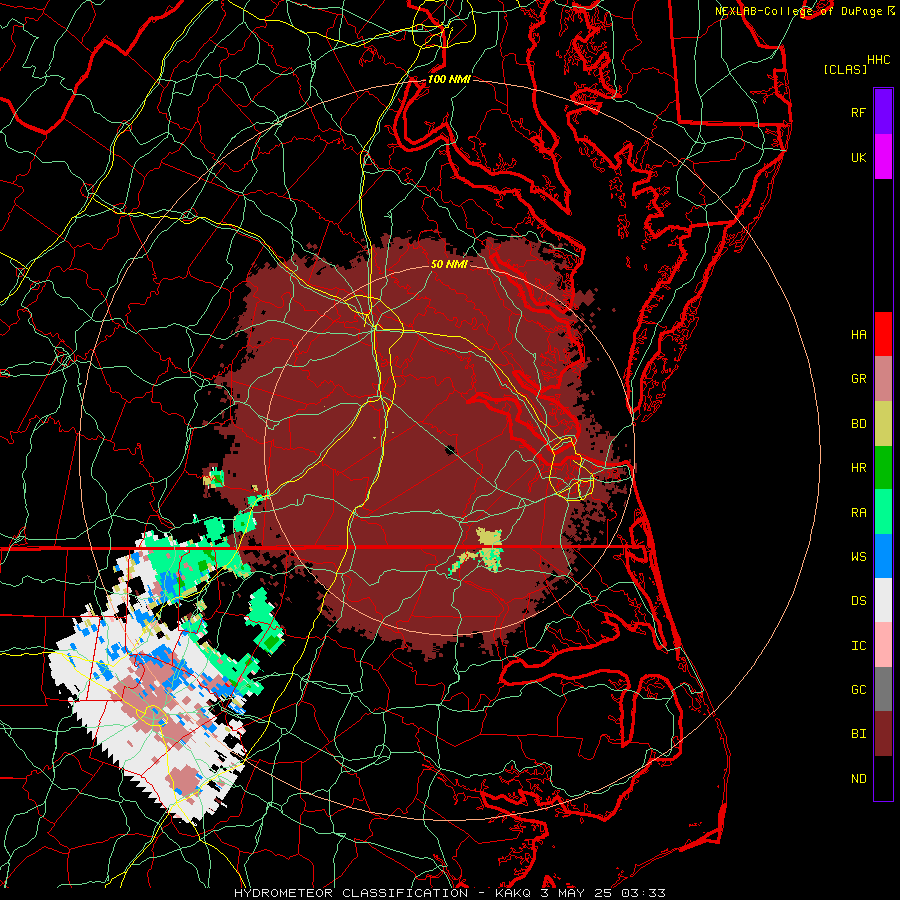The width and height of the screenshot is (900, 900).
Task: Click the RF purple legend swatch
Action: tap(883, 112)
